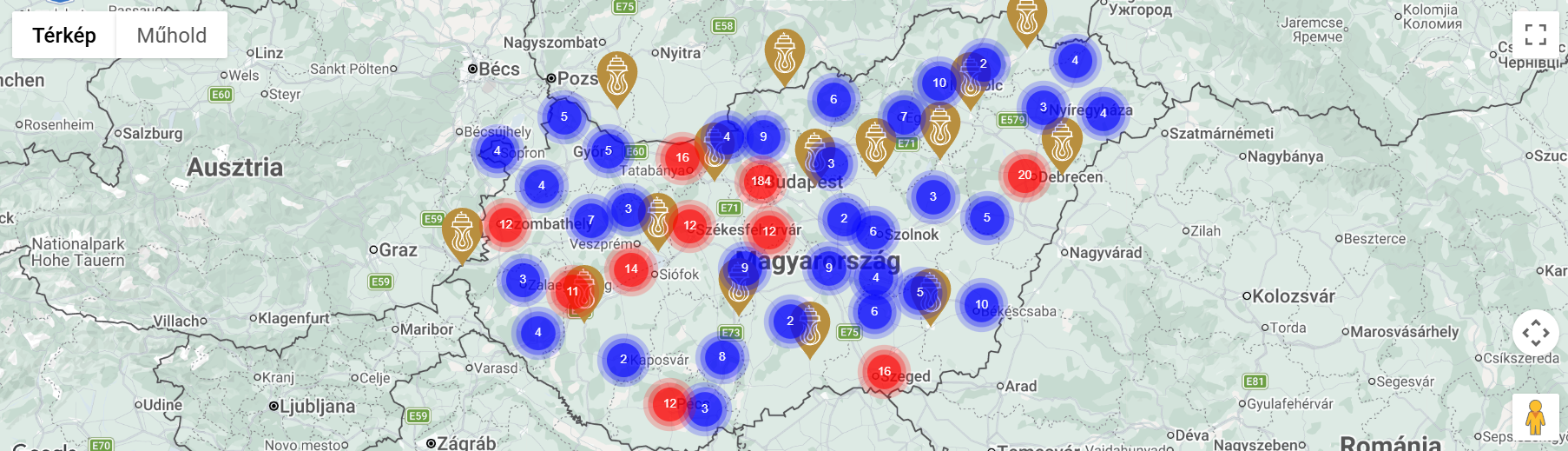Open the red 12 cluster near Pécs

coord(669,403)
